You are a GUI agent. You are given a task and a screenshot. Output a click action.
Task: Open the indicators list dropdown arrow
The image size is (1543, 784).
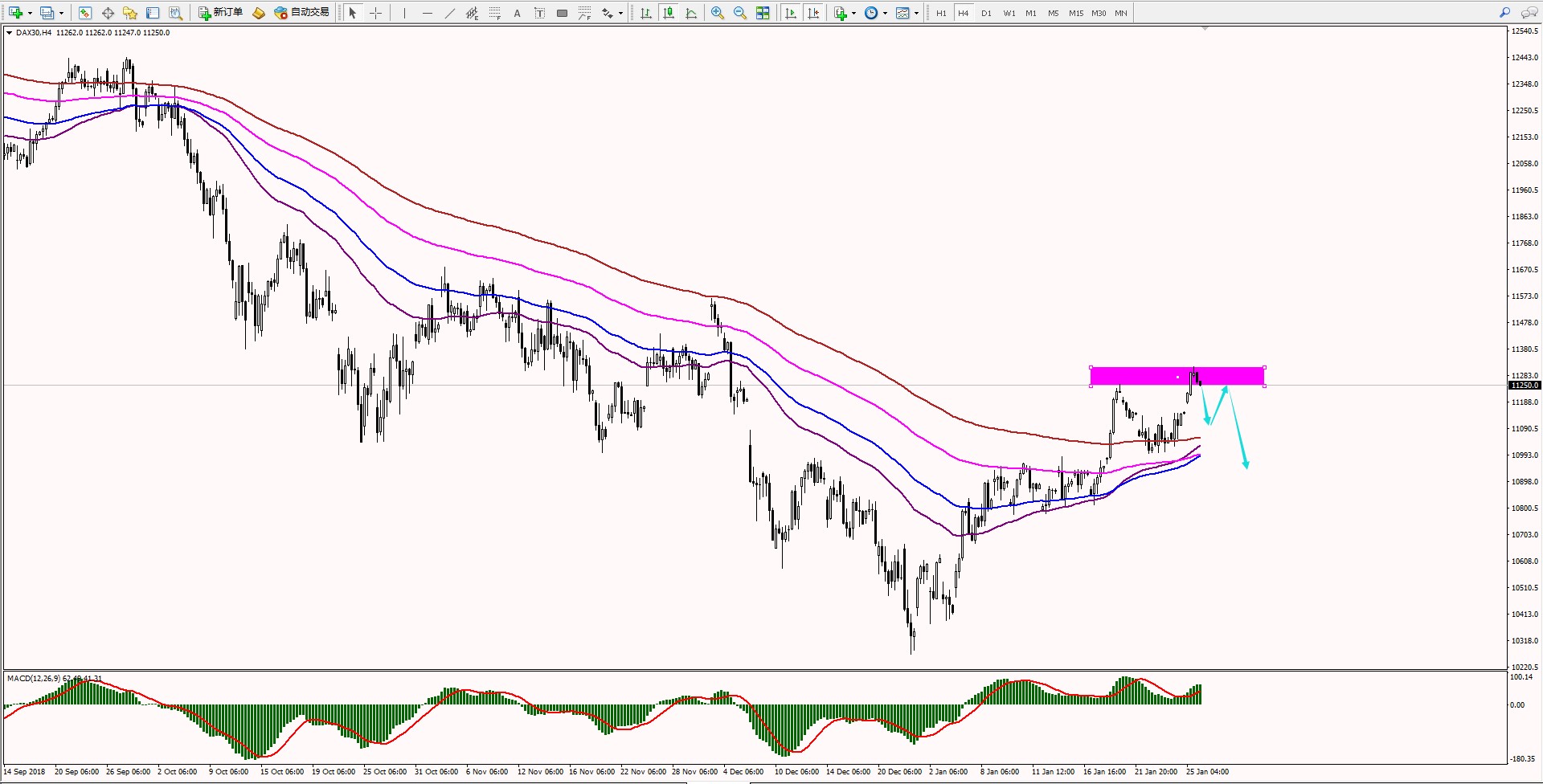pyautogui.click(x=853, y=13)
